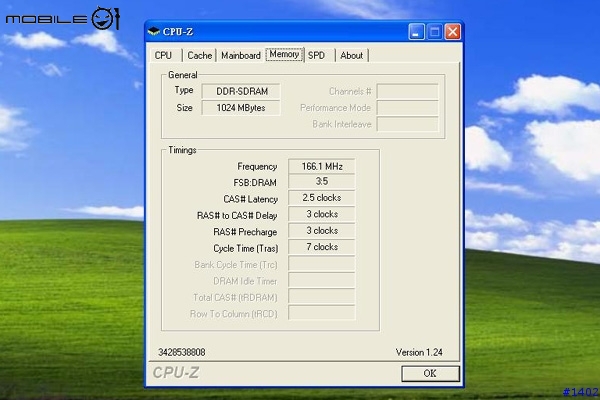Click the empty Total CAS# field
Image resolution: width=600 pixels, height=400 pixels.
[322, 297]
